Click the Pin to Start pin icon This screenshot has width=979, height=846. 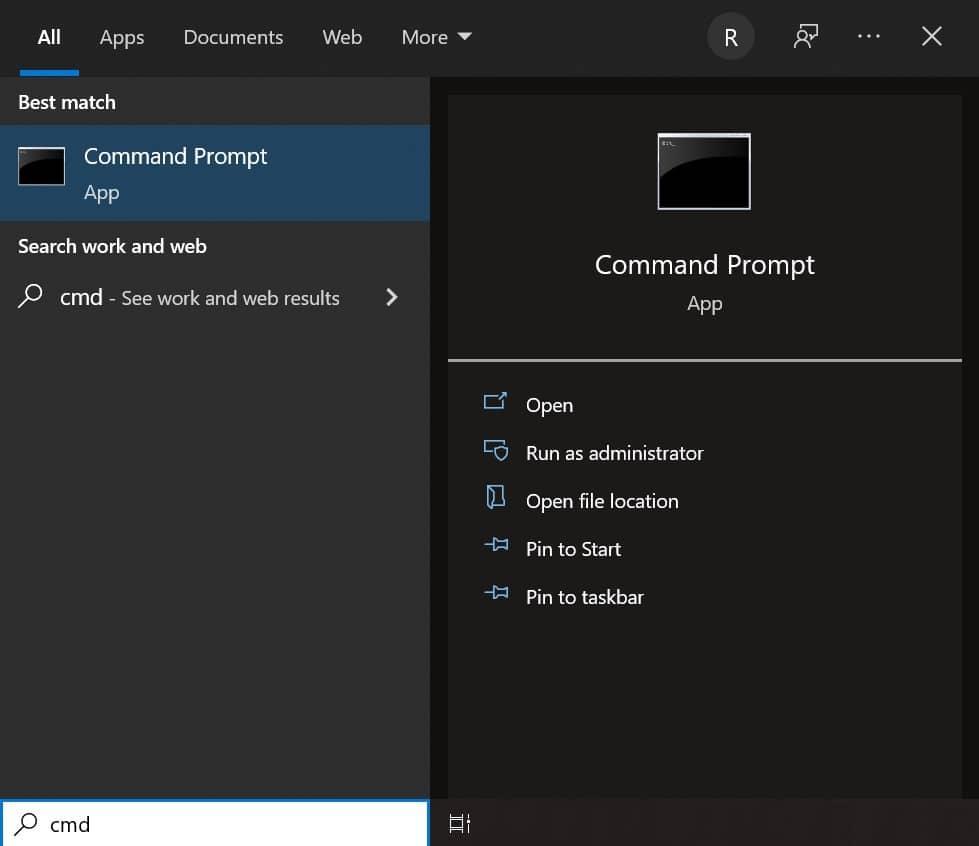pyautogui.click(x=495, y=546)
